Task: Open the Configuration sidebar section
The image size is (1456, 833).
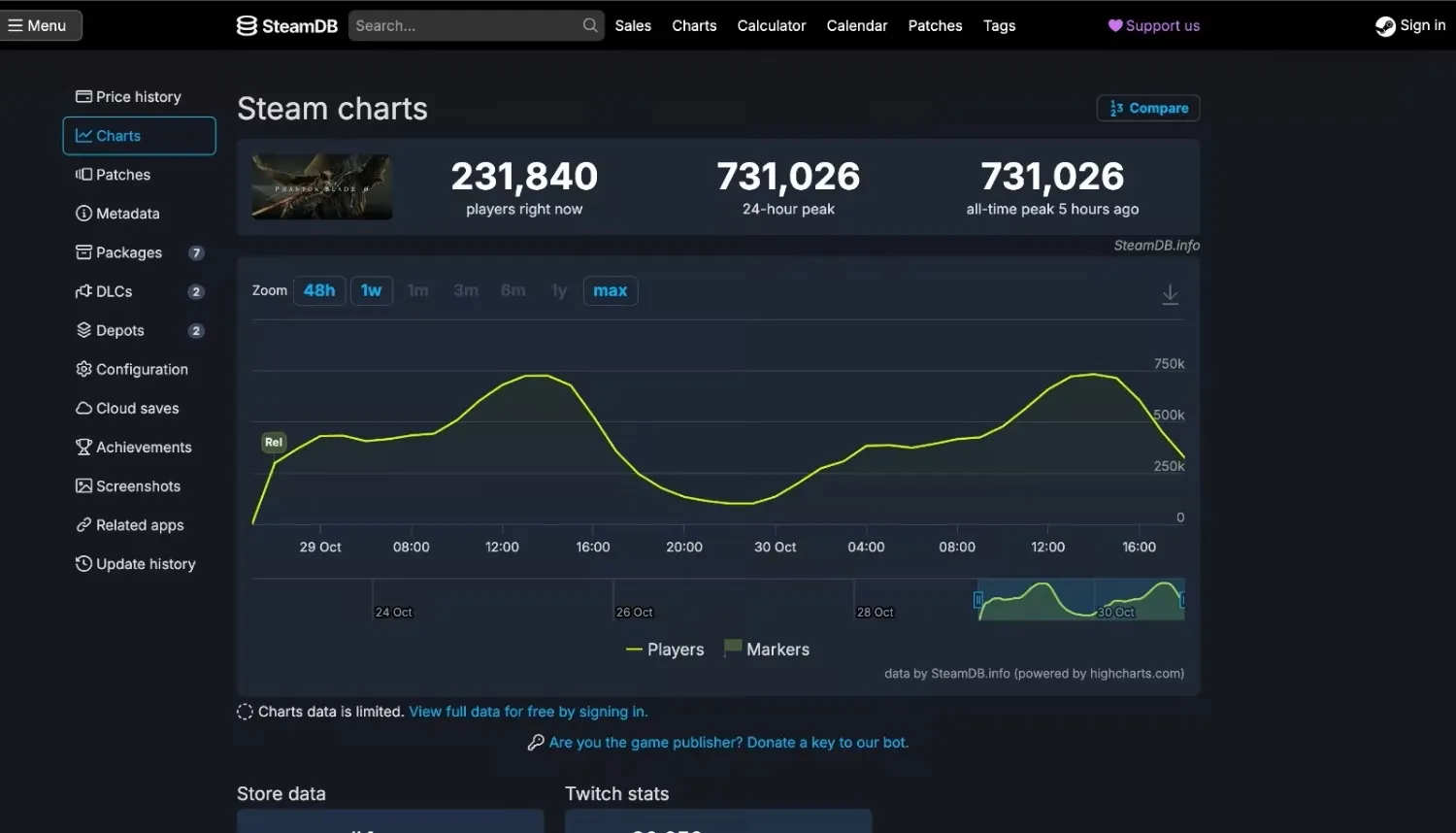Action: point(139,369)
